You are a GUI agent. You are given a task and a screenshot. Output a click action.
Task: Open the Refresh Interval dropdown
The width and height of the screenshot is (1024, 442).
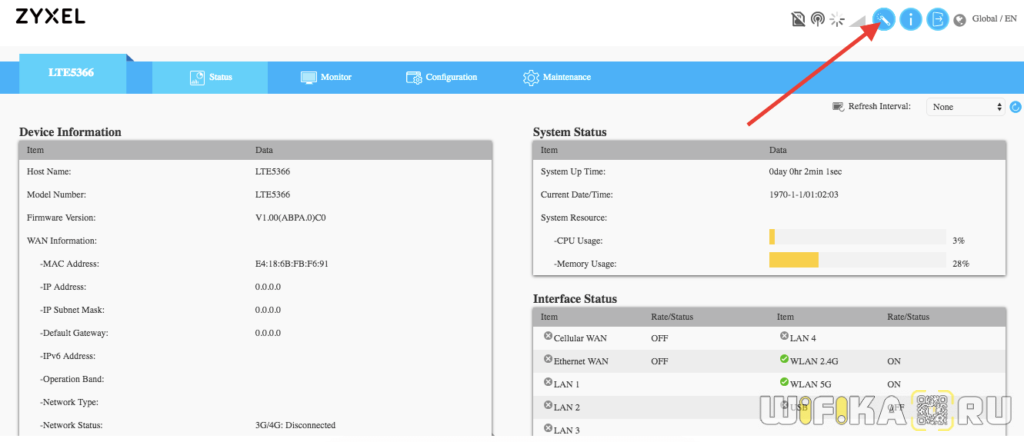[x=966, y=107]
